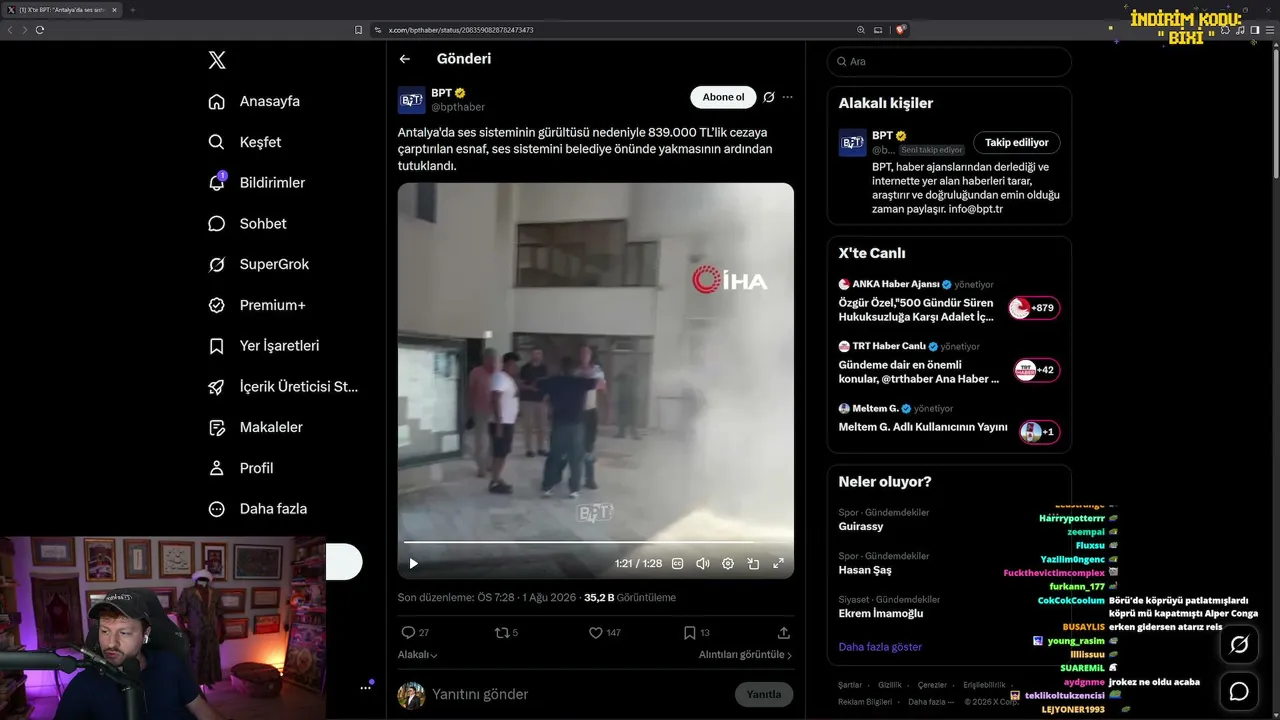The height and width of the screenshot is (720, 1280).
Task: Open the account menu dots above the webcam
Action: (366, 687)
